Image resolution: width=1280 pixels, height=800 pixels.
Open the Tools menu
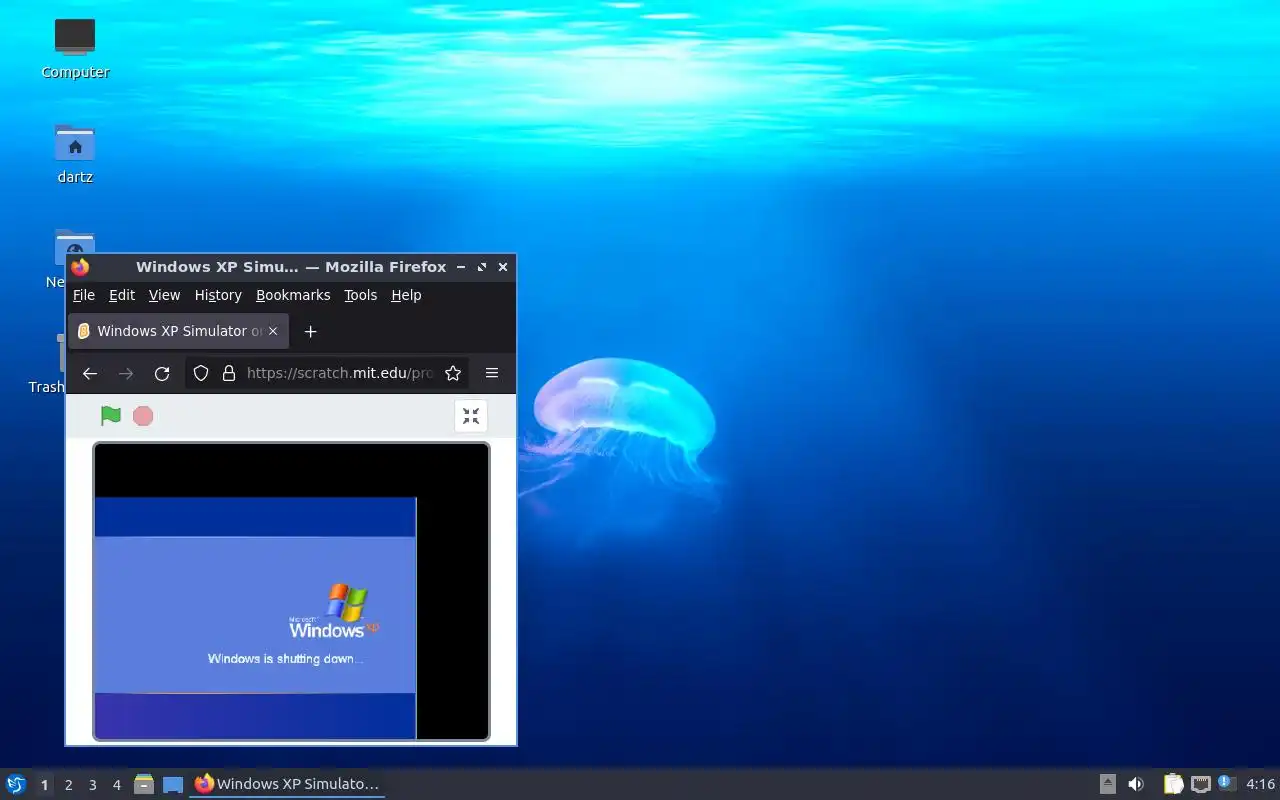(360, 295)
